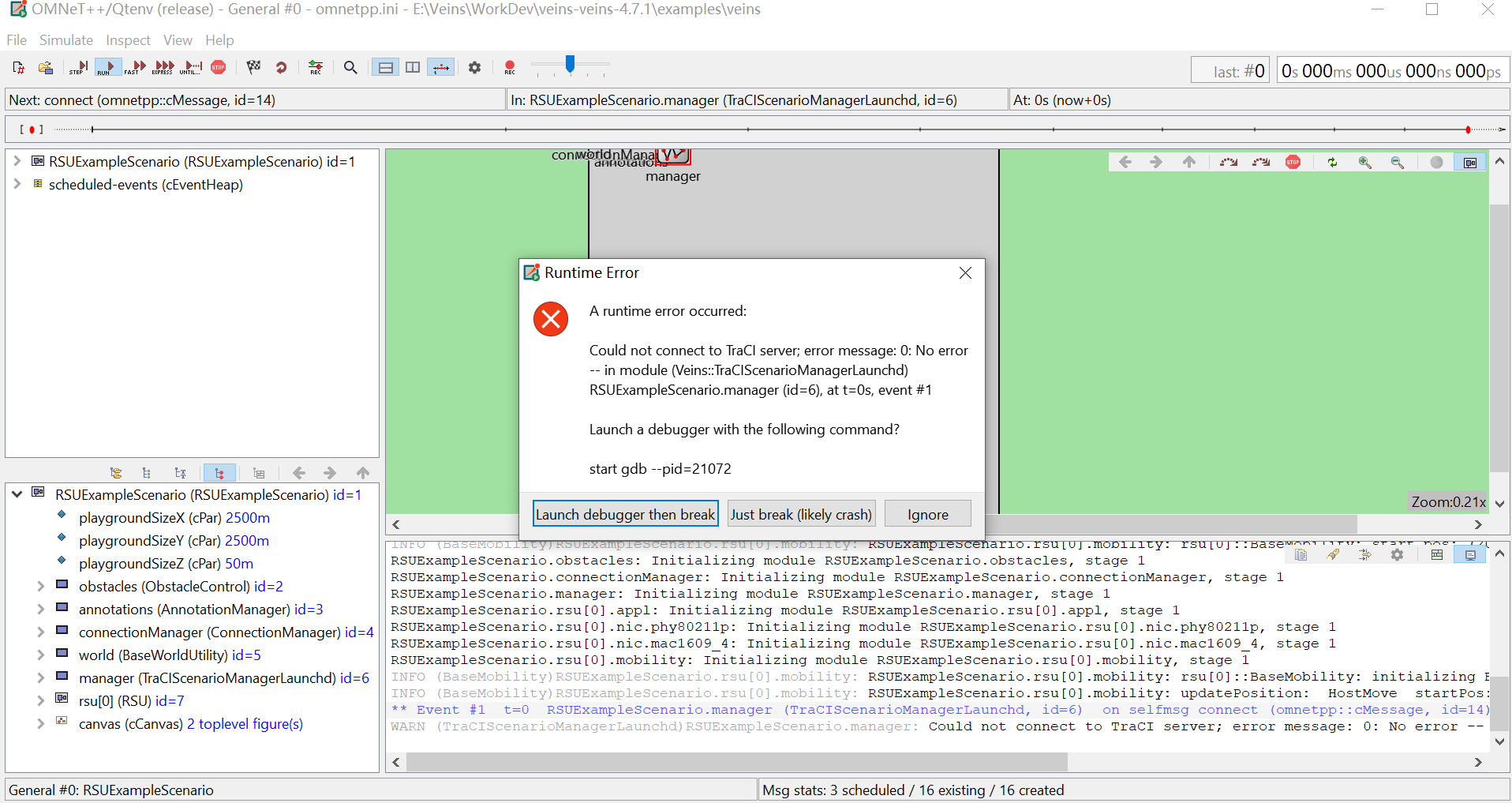The image size is (1512, 803).
Task: Open log Configure gear icon
Action: tap(1397, 554)
